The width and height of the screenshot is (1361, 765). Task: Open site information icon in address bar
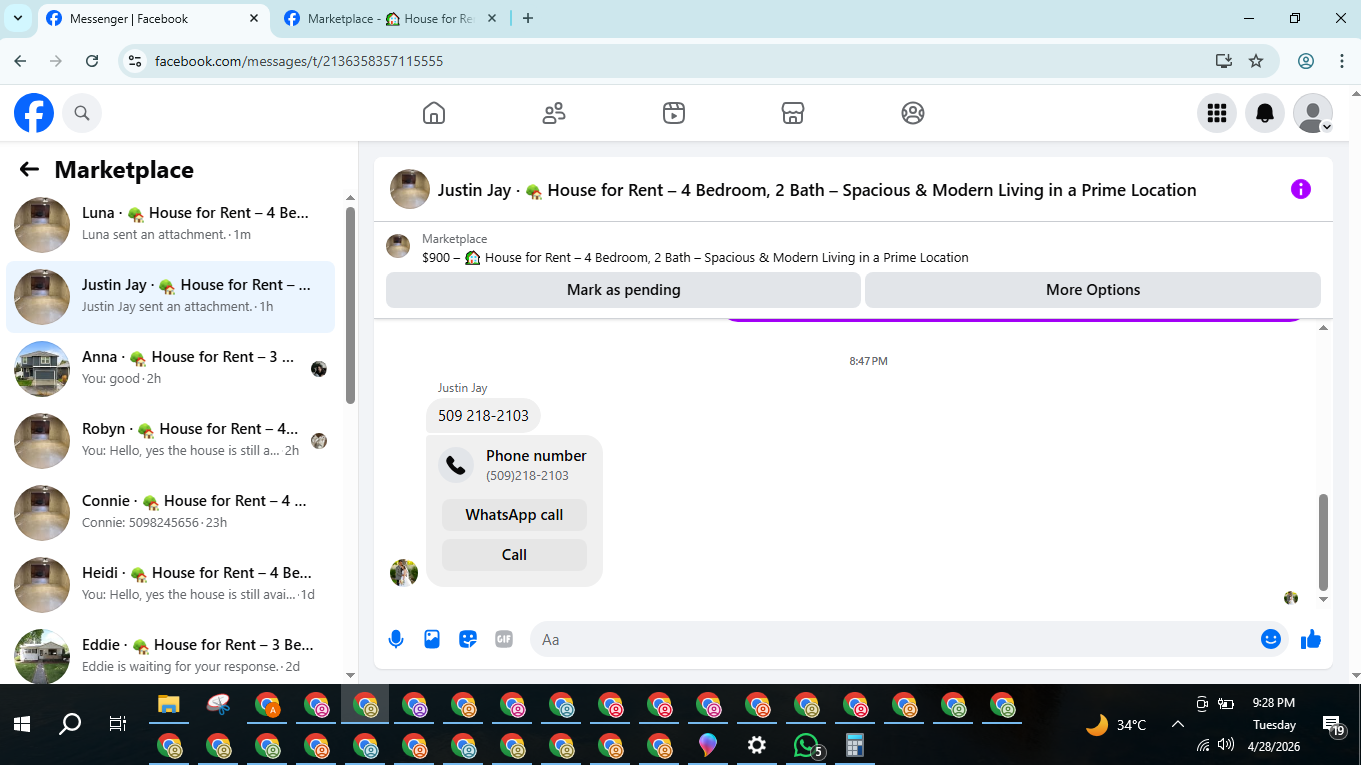pyautogui.click(x=136, y=61)
